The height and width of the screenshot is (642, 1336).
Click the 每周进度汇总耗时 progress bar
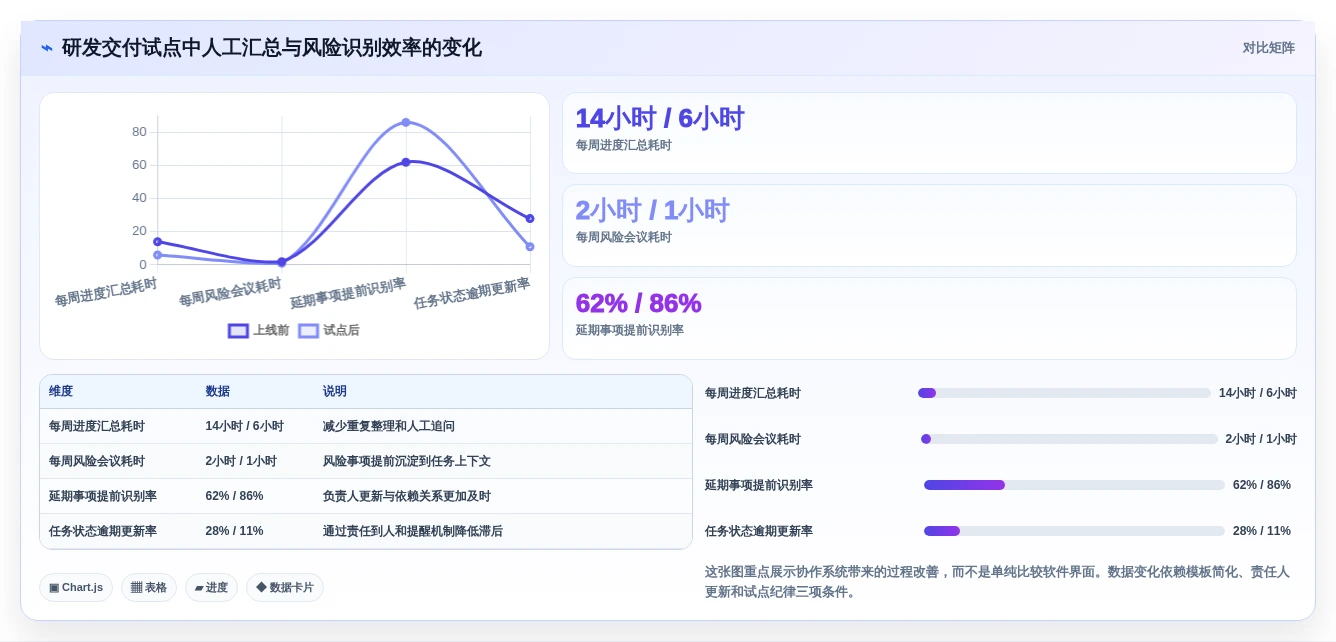pyautogui.click(x=1064, y=393)
